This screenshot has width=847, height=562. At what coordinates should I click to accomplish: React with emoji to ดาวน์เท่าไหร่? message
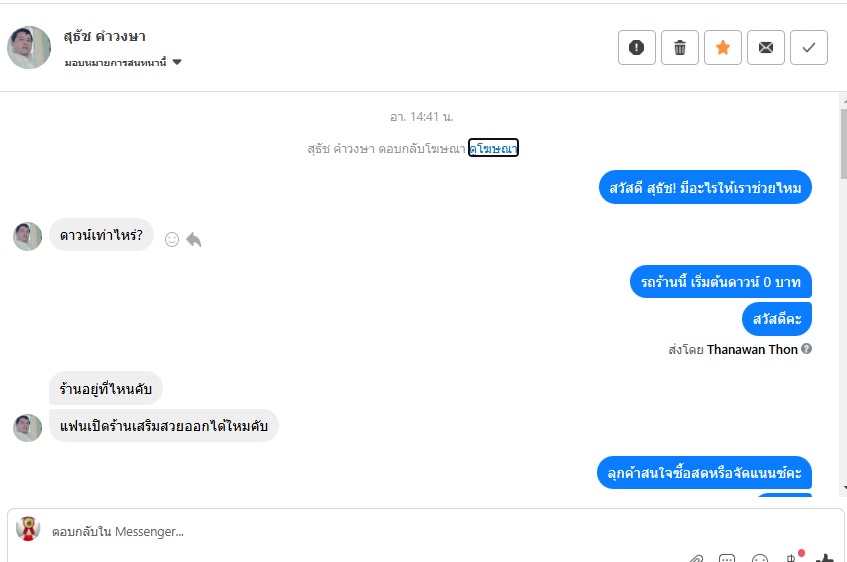[x=172, y=239]
